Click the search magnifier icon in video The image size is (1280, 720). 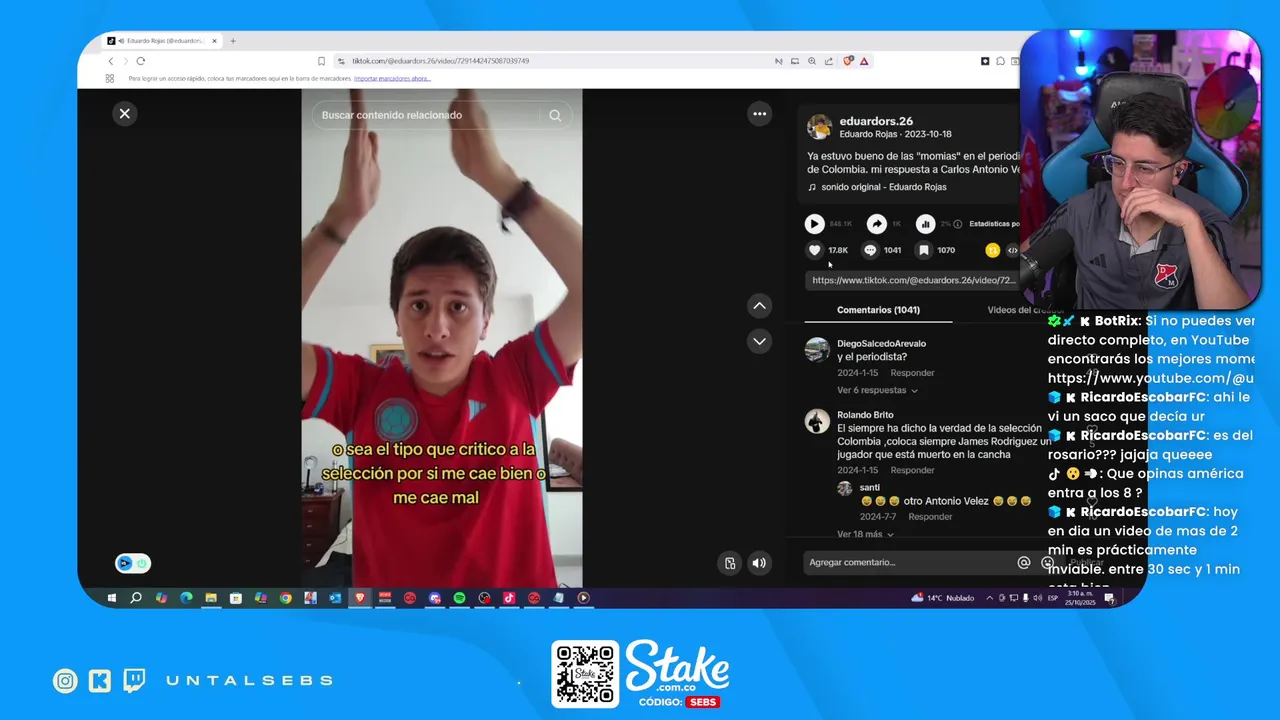pyautogui.click(x=555, y=115)
